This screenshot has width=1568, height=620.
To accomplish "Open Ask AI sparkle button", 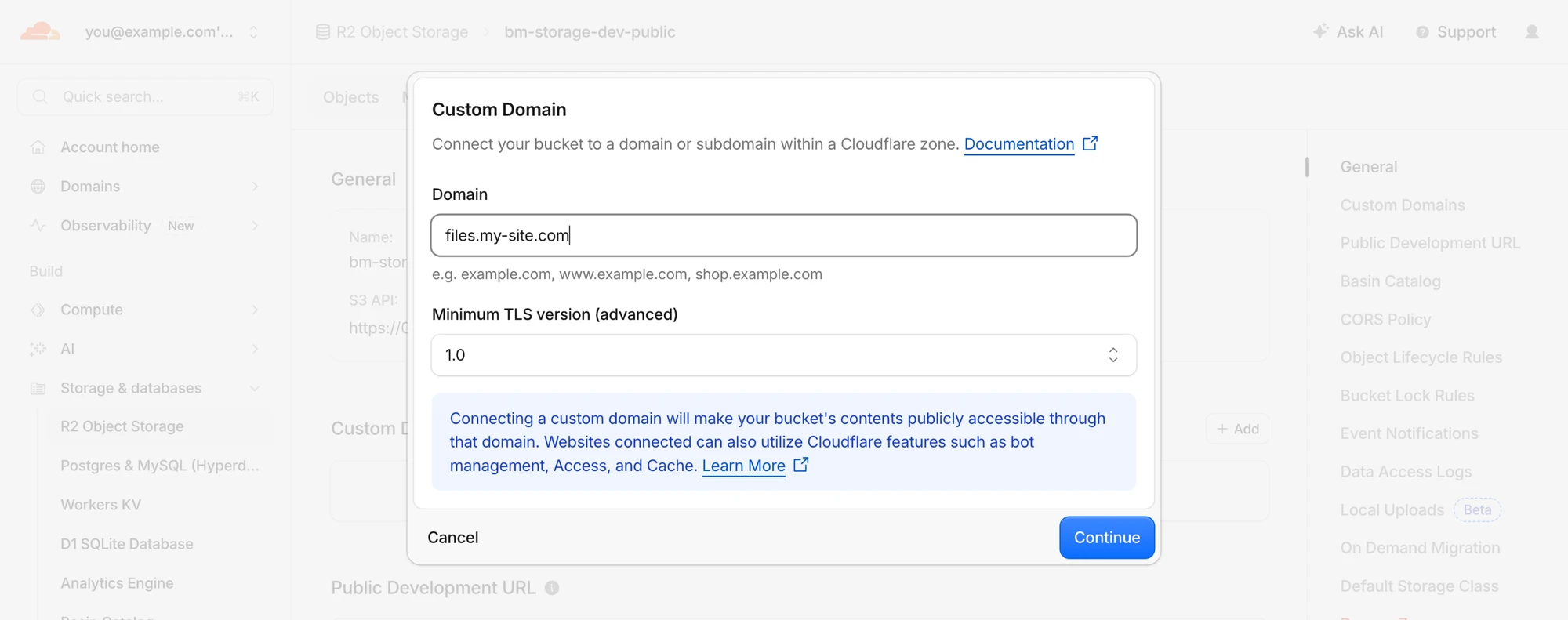I will (x=1348, y=32).
